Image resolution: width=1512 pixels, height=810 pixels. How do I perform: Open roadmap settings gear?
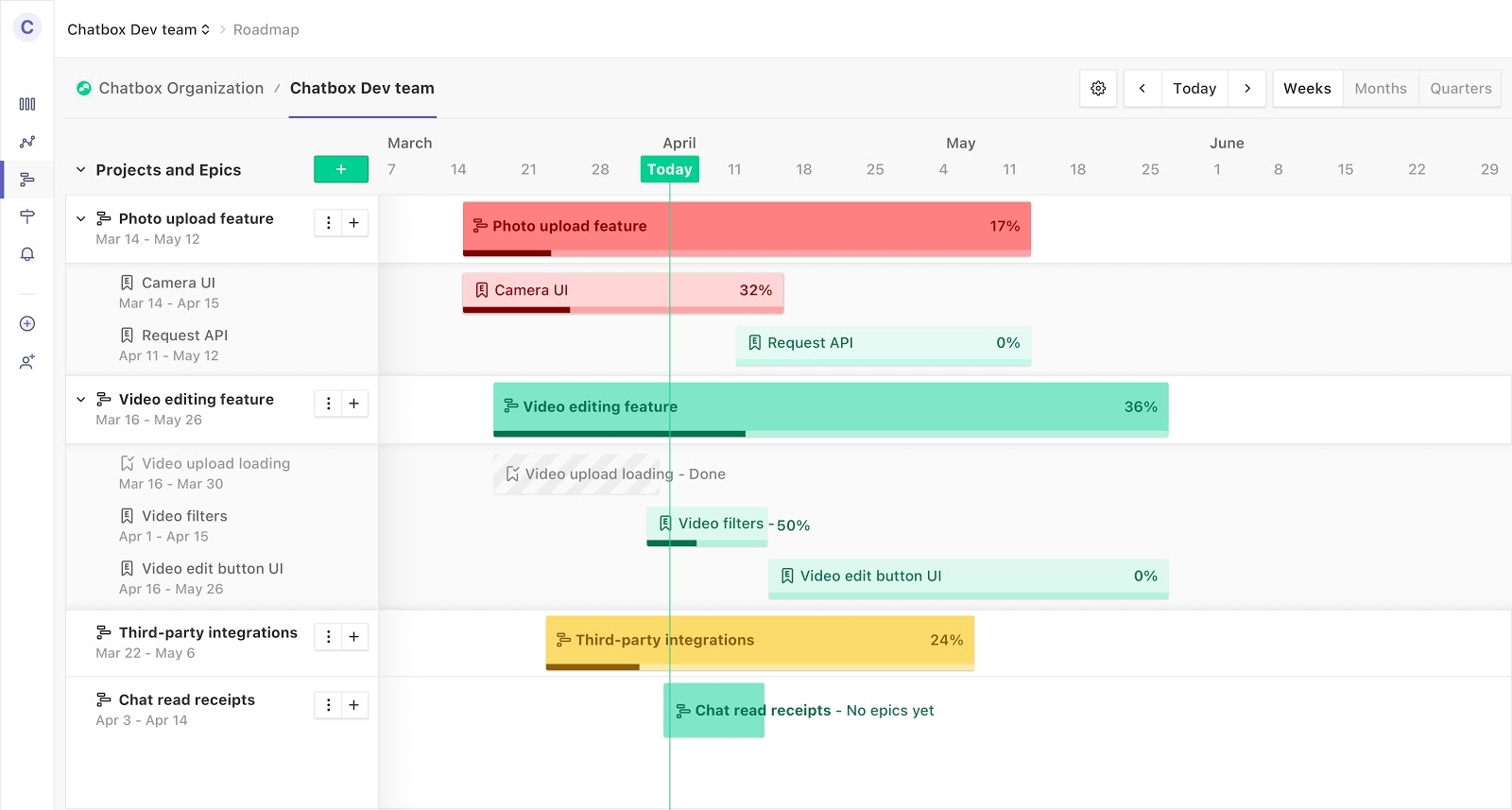click(1098, 88)
